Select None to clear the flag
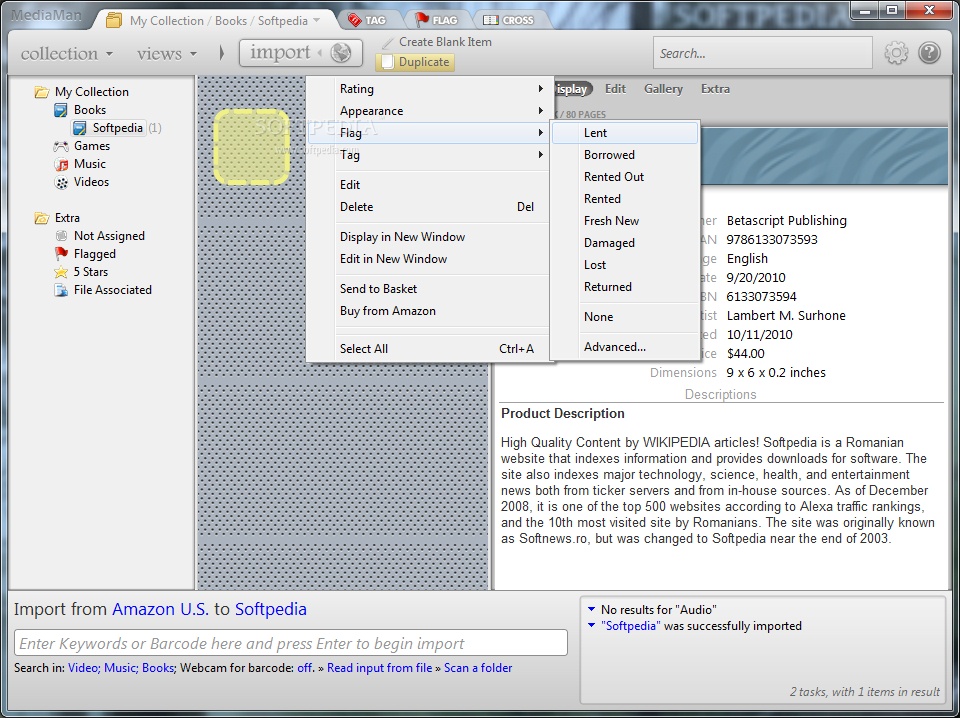This screenshot has width=960, height=718. (x=624, y=317)
